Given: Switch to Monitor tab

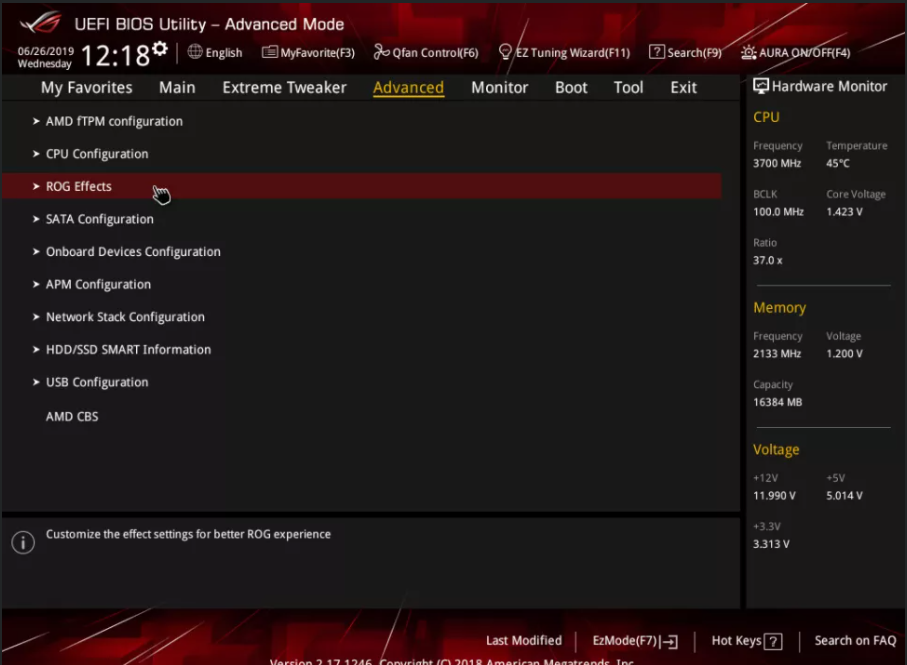Looking at the screenshot, I should 500,87.
